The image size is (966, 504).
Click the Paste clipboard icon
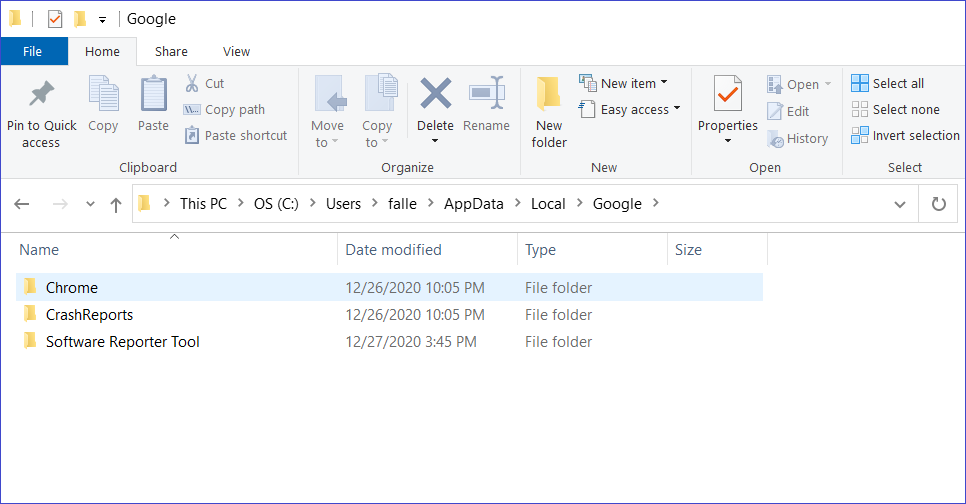pos(153,93)
